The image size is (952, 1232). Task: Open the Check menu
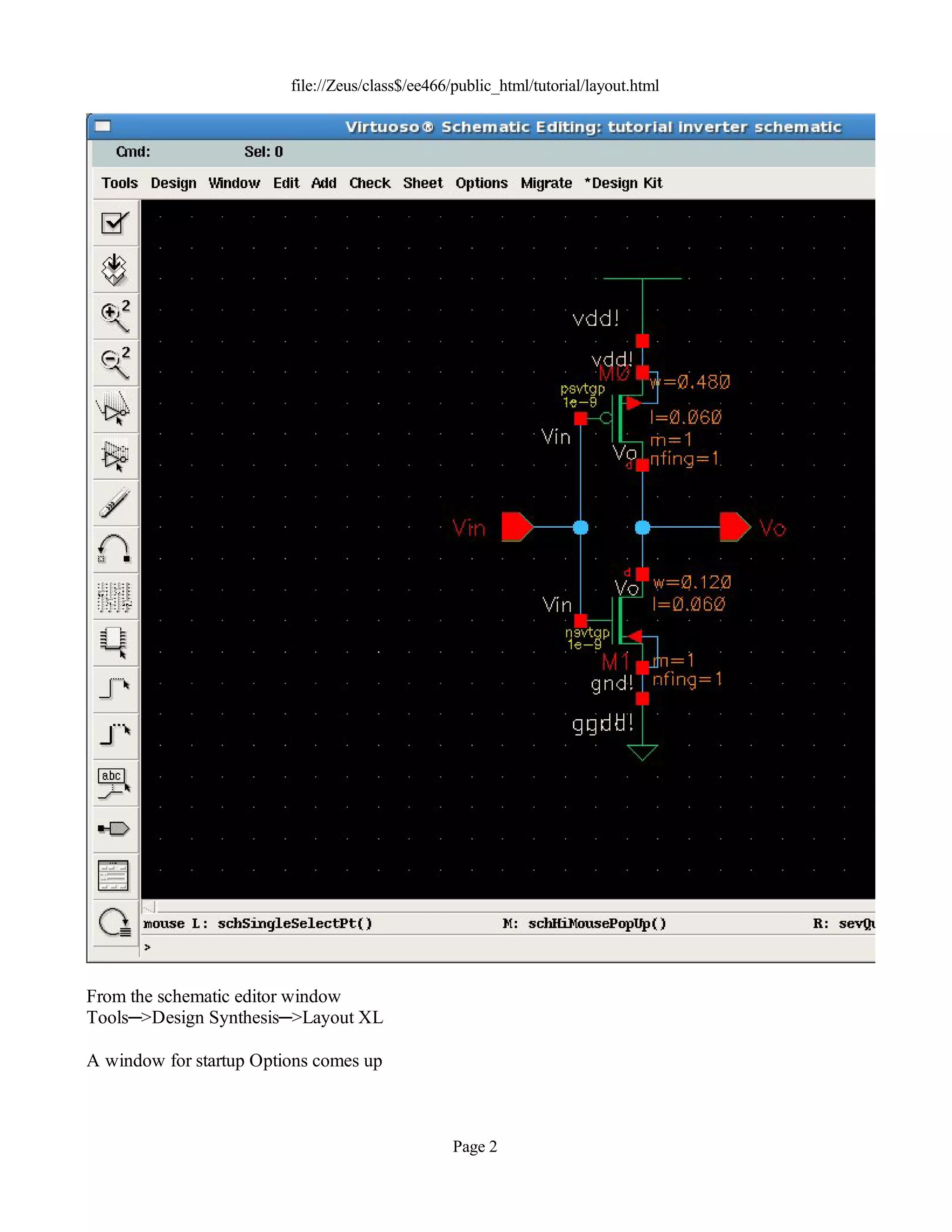point(370,183)
